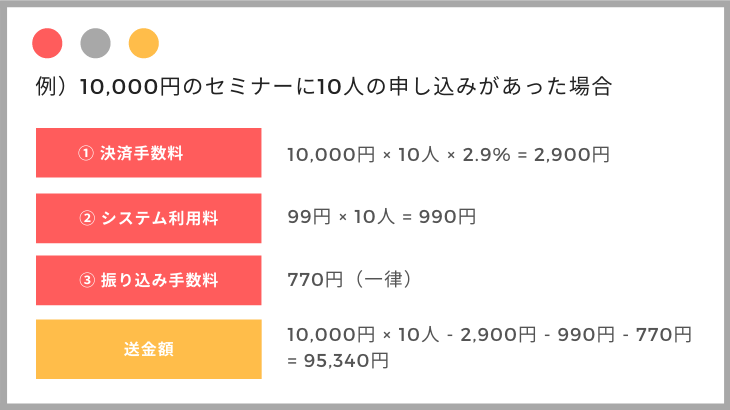Click the 2,900円 result in first row
The height and width of the screenshot is (410, 730).
pos(572,154)
